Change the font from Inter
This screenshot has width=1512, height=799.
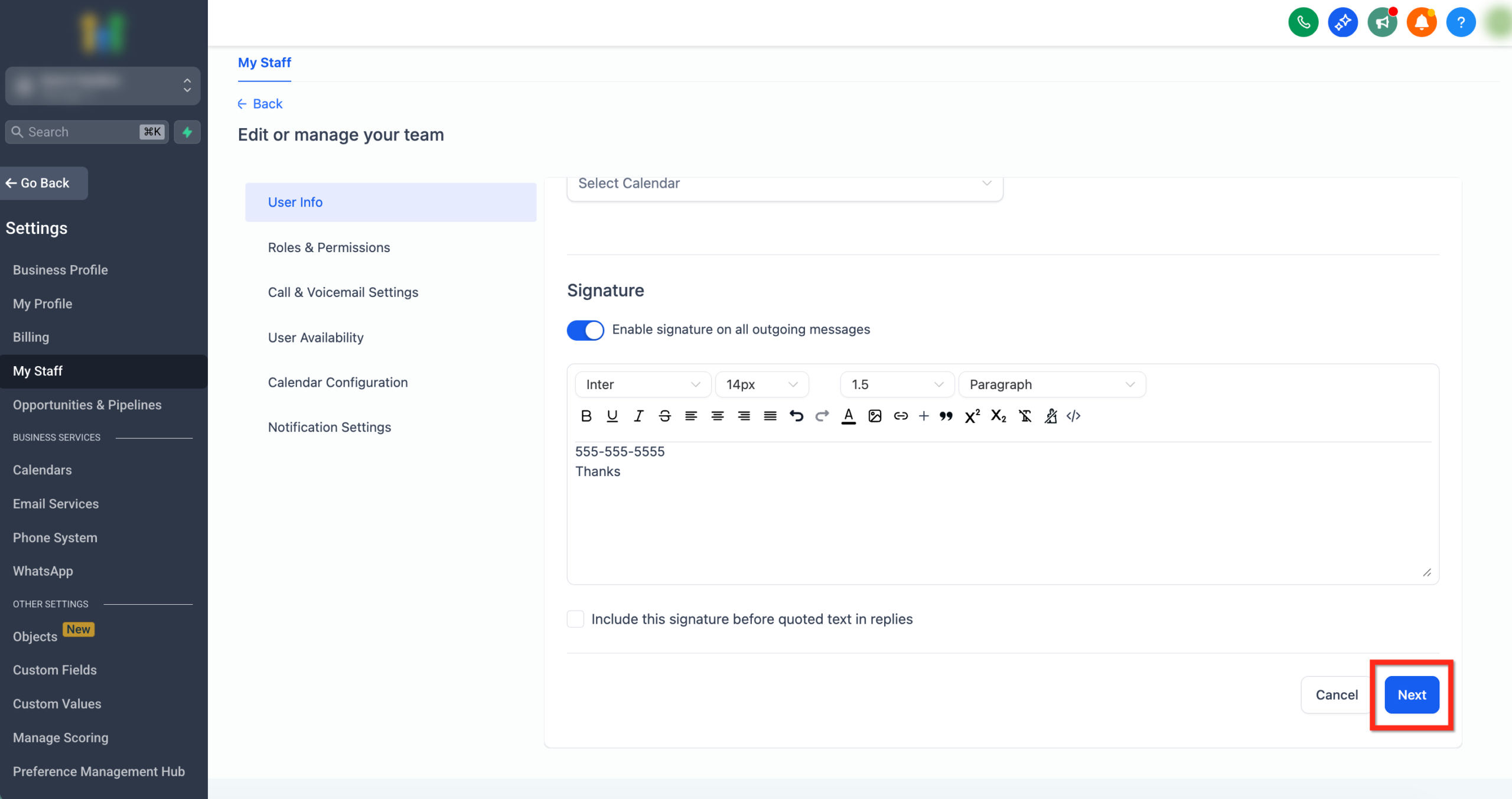click(x=643, y=384)
